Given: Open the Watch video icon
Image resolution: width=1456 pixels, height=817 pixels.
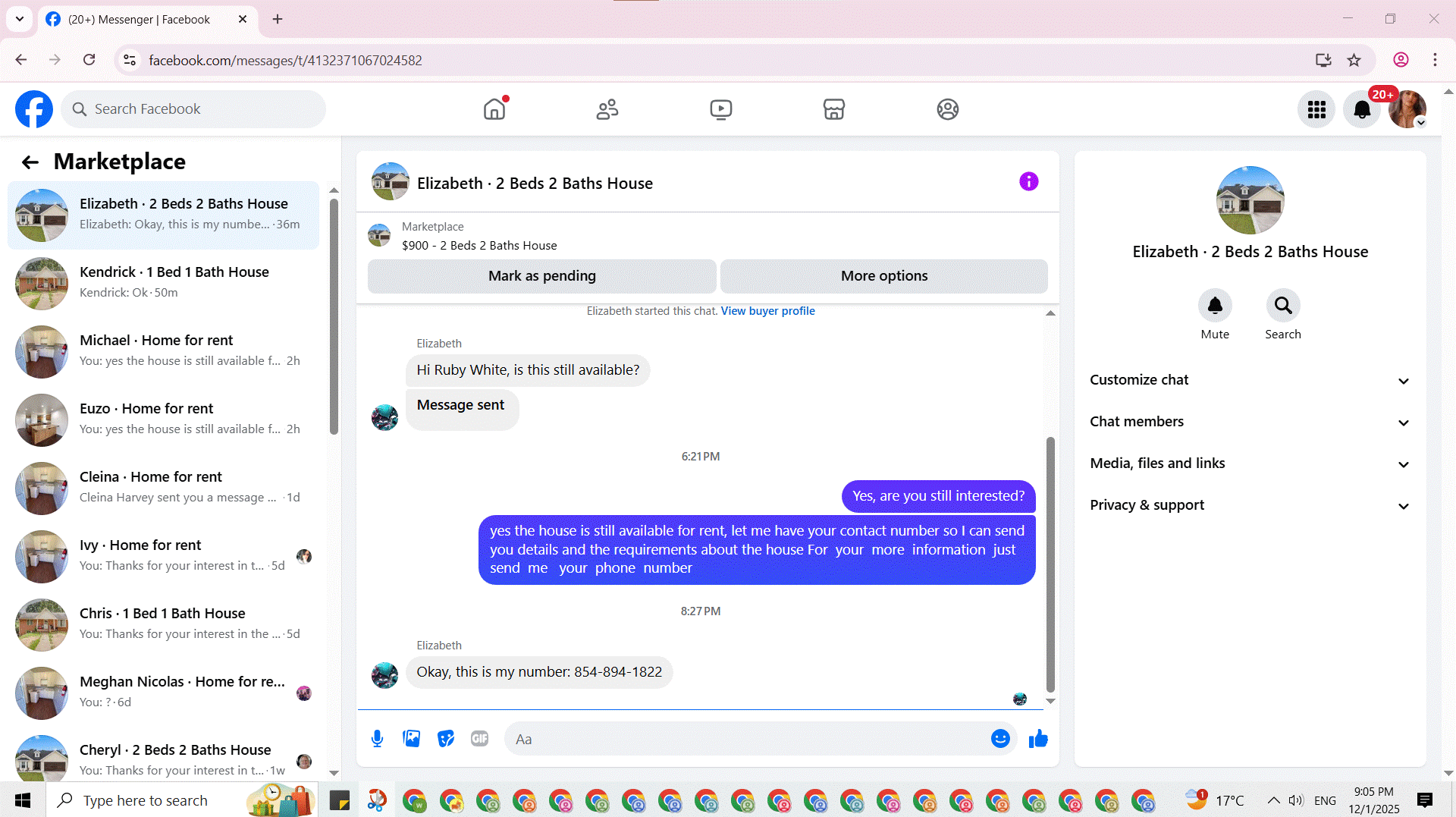Looking at the screenshot, I should point(721,109).
